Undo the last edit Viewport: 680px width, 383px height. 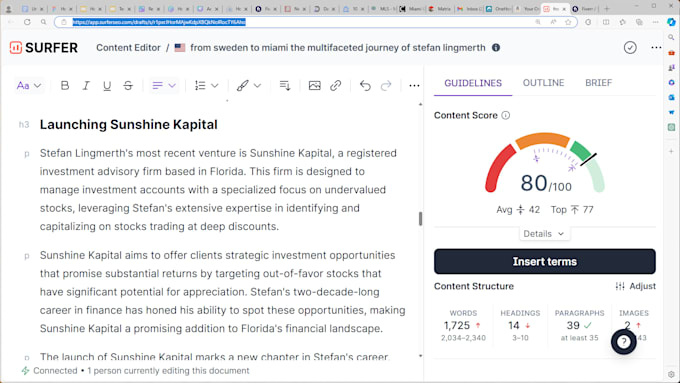coord(365,86)
